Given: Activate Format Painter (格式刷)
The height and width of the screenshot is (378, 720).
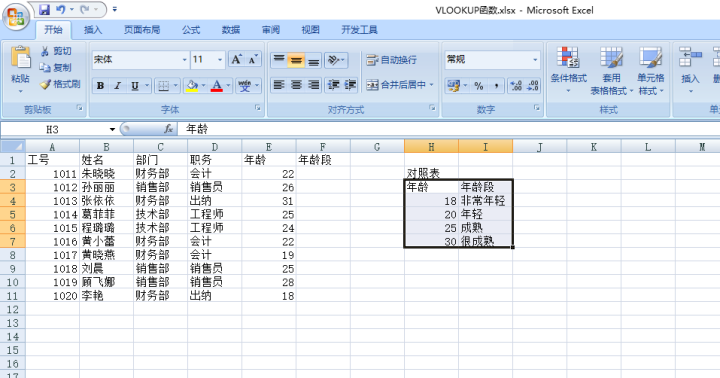Looking at the screenshot, I should [60, 84].
